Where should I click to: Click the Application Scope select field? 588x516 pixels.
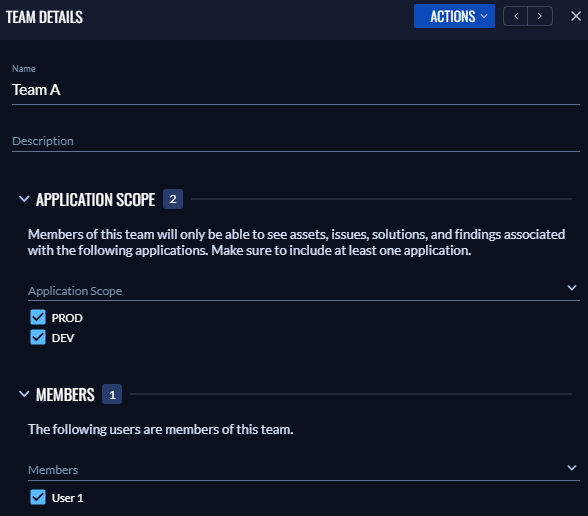(304, 290)
